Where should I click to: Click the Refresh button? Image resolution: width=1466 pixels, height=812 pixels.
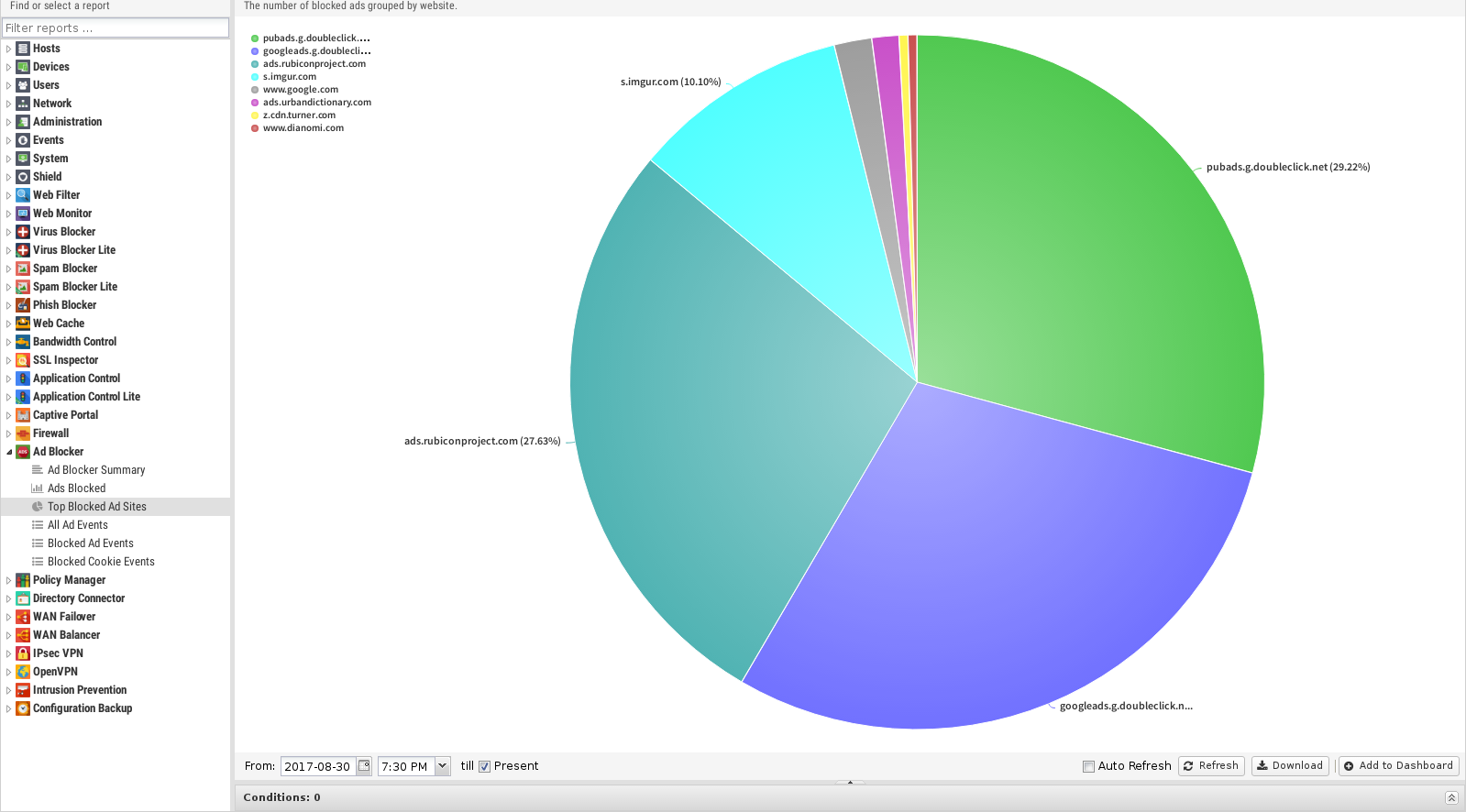tap(1211, 766)
